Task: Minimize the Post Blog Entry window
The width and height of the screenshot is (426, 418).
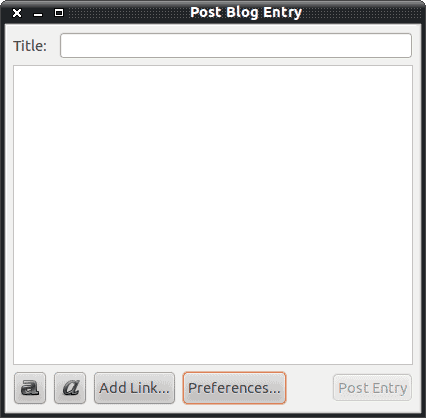Action: [x=38, y=14]
